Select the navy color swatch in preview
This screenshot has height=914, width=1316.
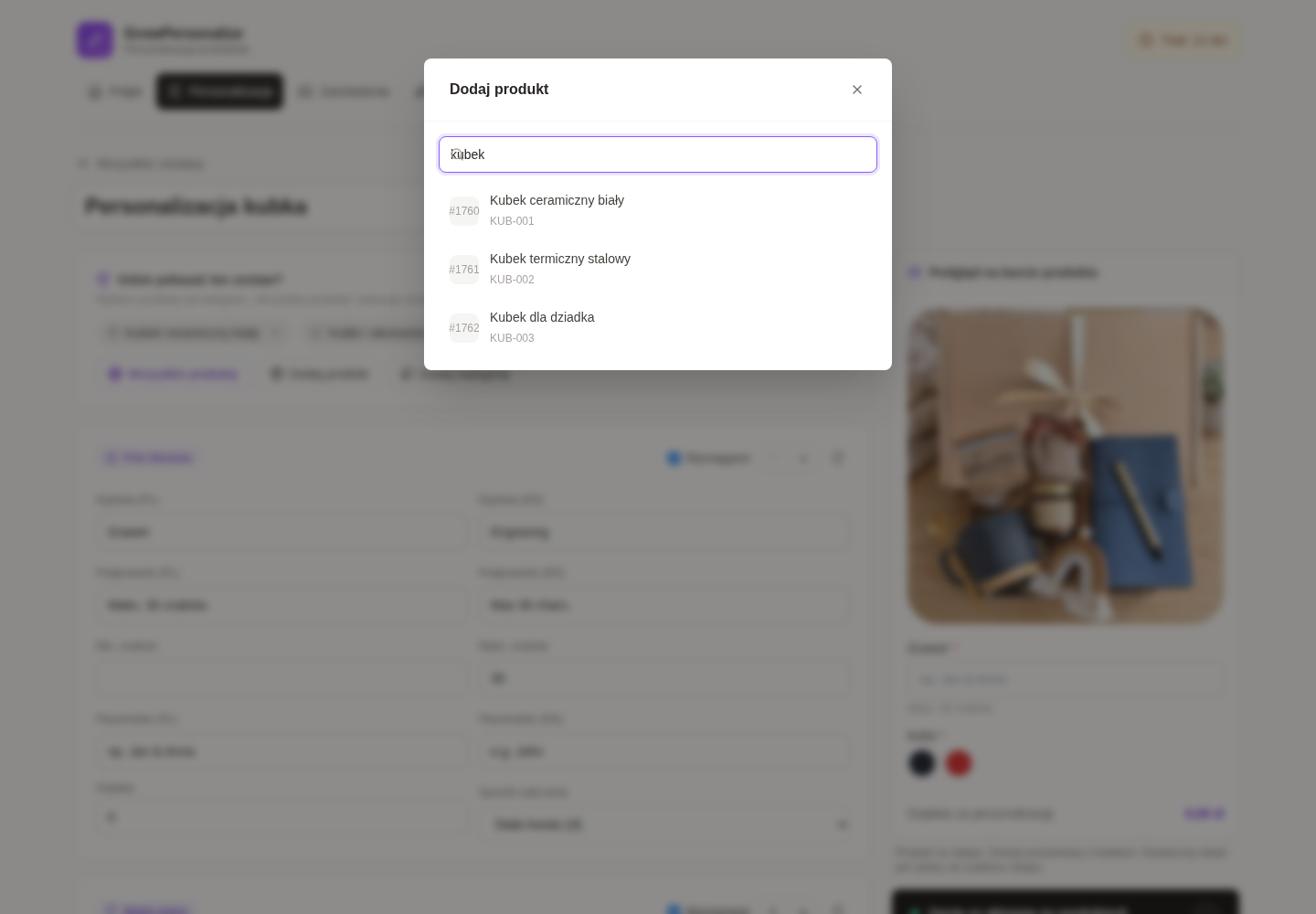921,763
